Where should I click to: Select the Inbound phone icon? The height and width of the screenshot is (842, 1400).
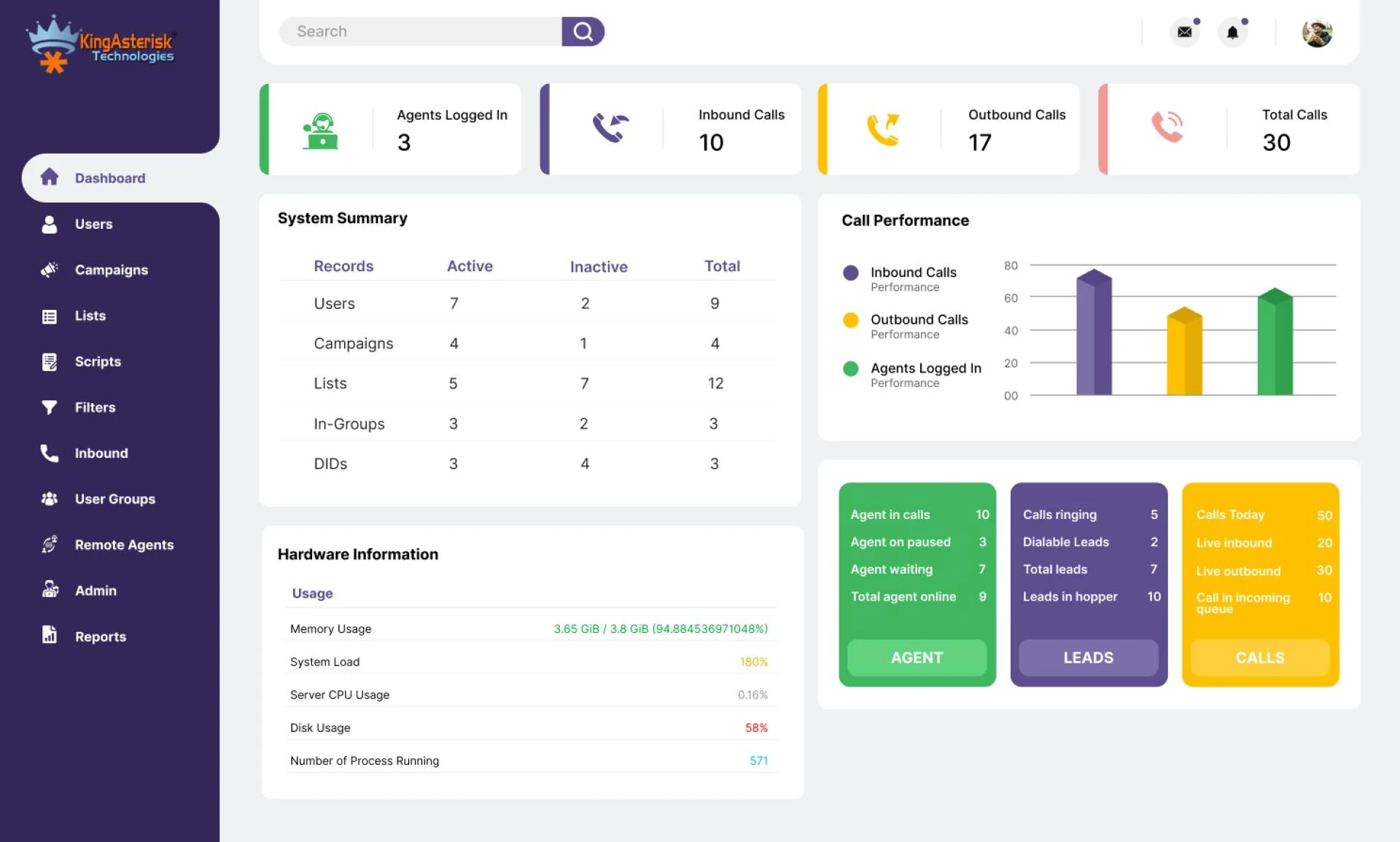point(49,453)
